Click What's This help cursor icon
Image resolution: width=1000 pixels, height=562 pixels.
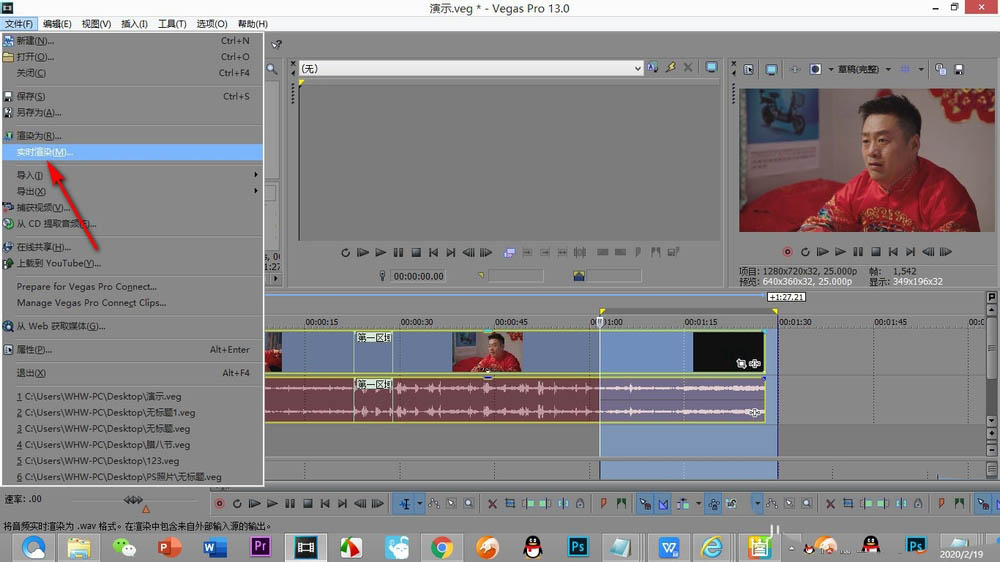click(x=276, y=45)
